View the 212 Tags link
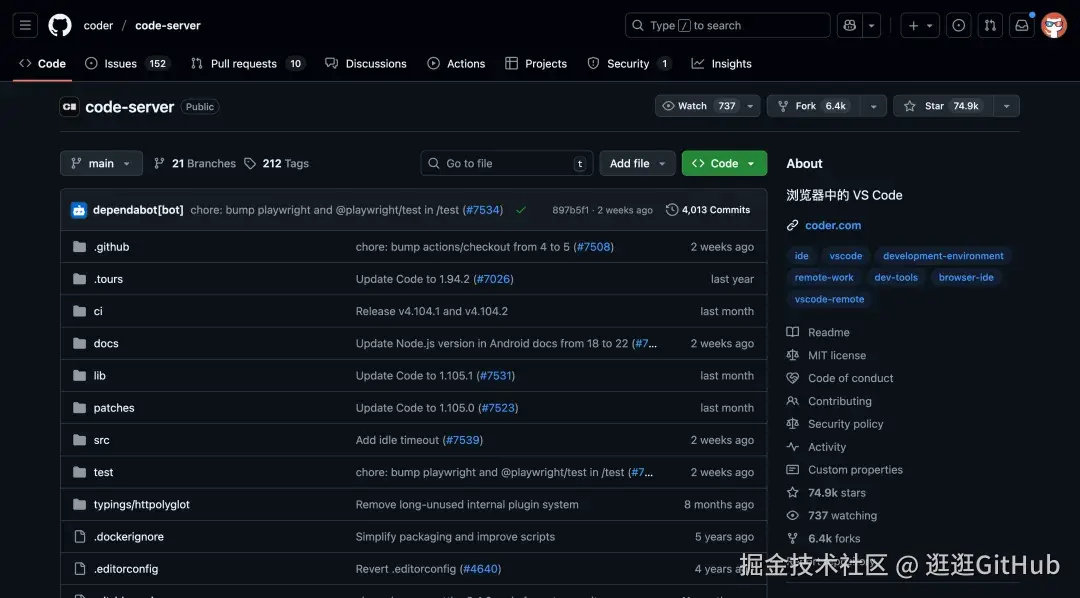Screen dimensions: 1080x598 tap(277, 163)
